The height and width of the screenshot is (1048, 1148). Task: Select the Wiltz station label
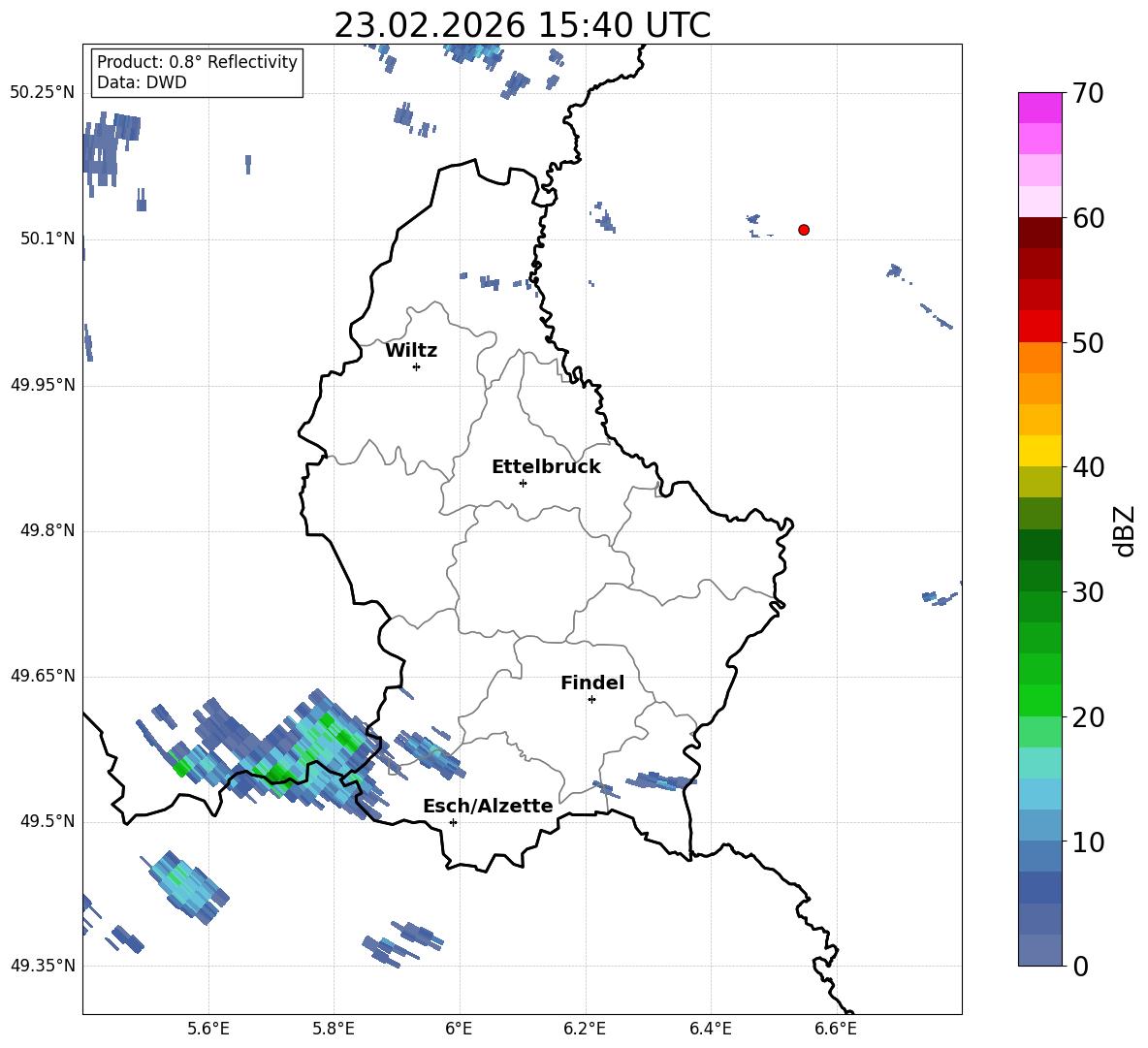pos(411,351)
